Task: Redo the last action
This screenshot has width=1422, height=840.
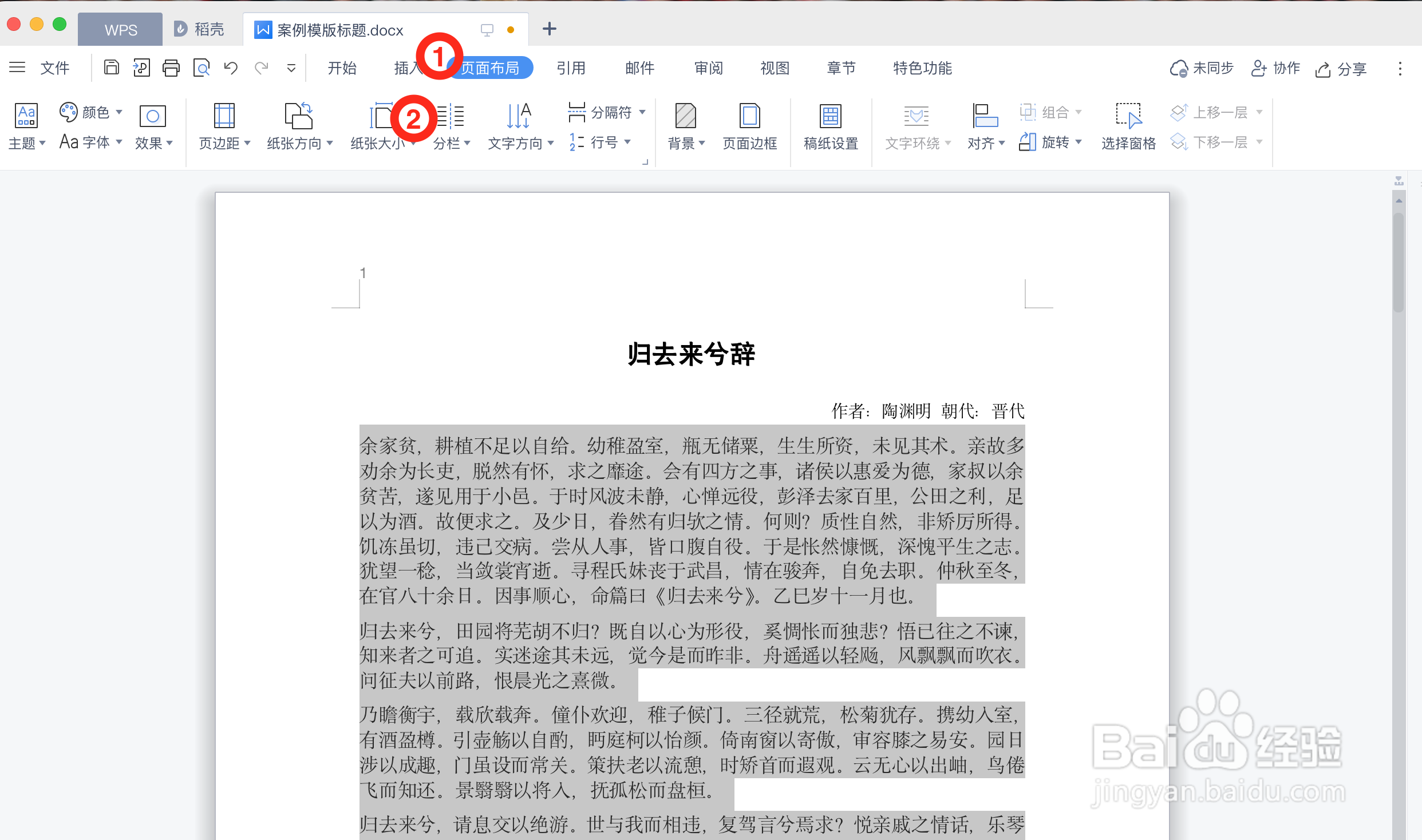Action: click(x=262, y=68)
